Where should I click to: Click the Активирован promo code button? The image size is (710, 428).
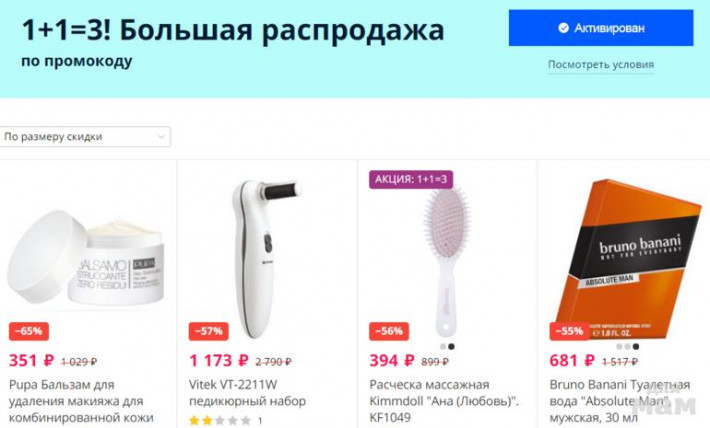(601, 28)
